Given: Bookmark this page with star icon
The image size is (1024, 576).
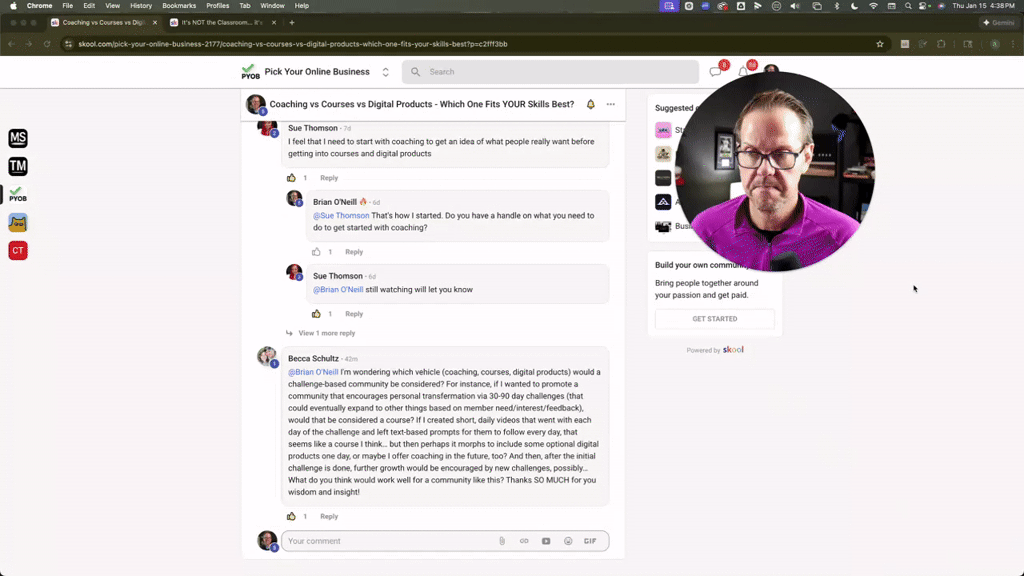Looking at the screenshot, I should (880, 44).
